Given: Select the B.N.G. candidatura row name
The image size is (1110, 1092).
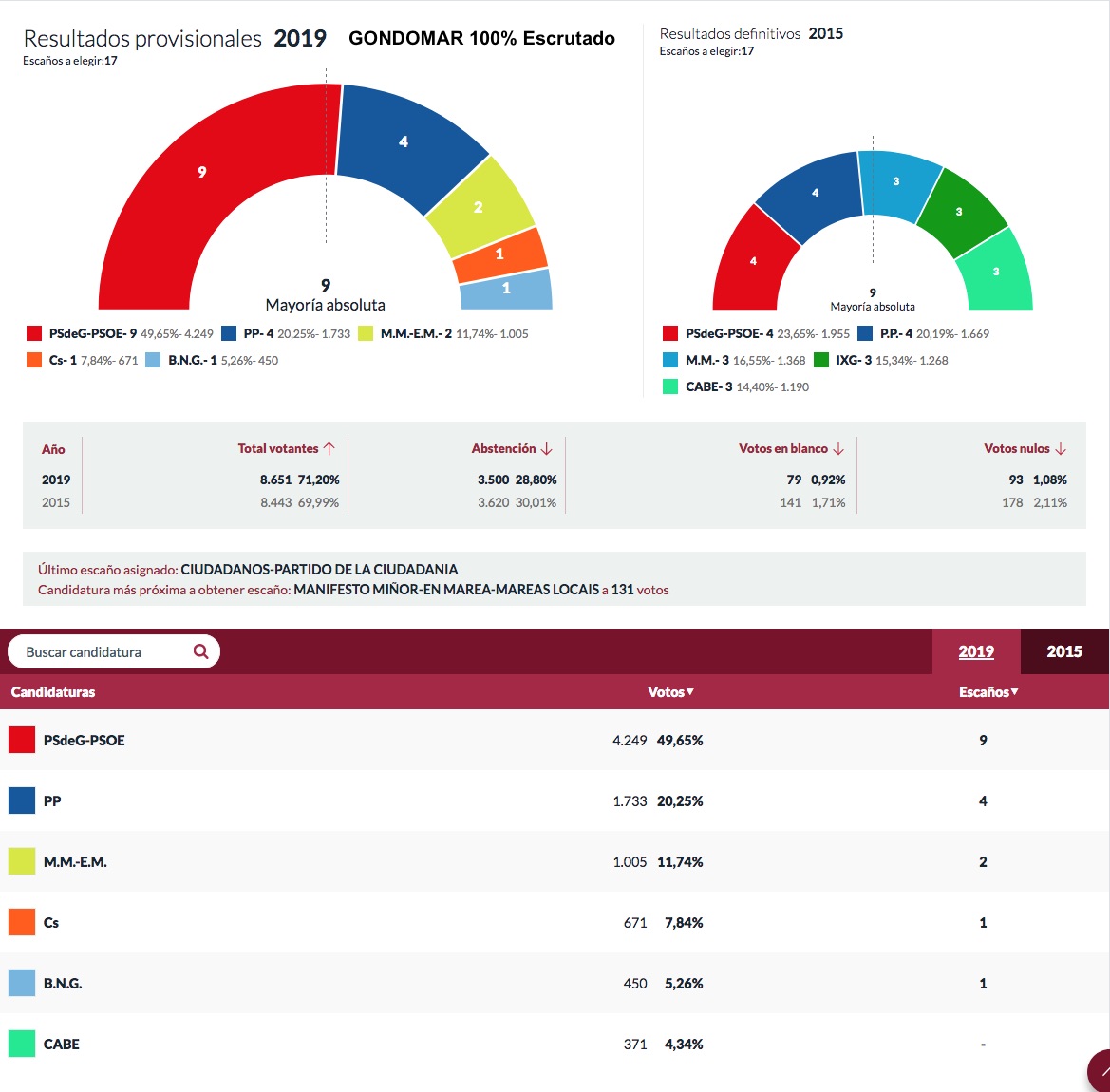Looking at the screenshot, I should [63, 983].
